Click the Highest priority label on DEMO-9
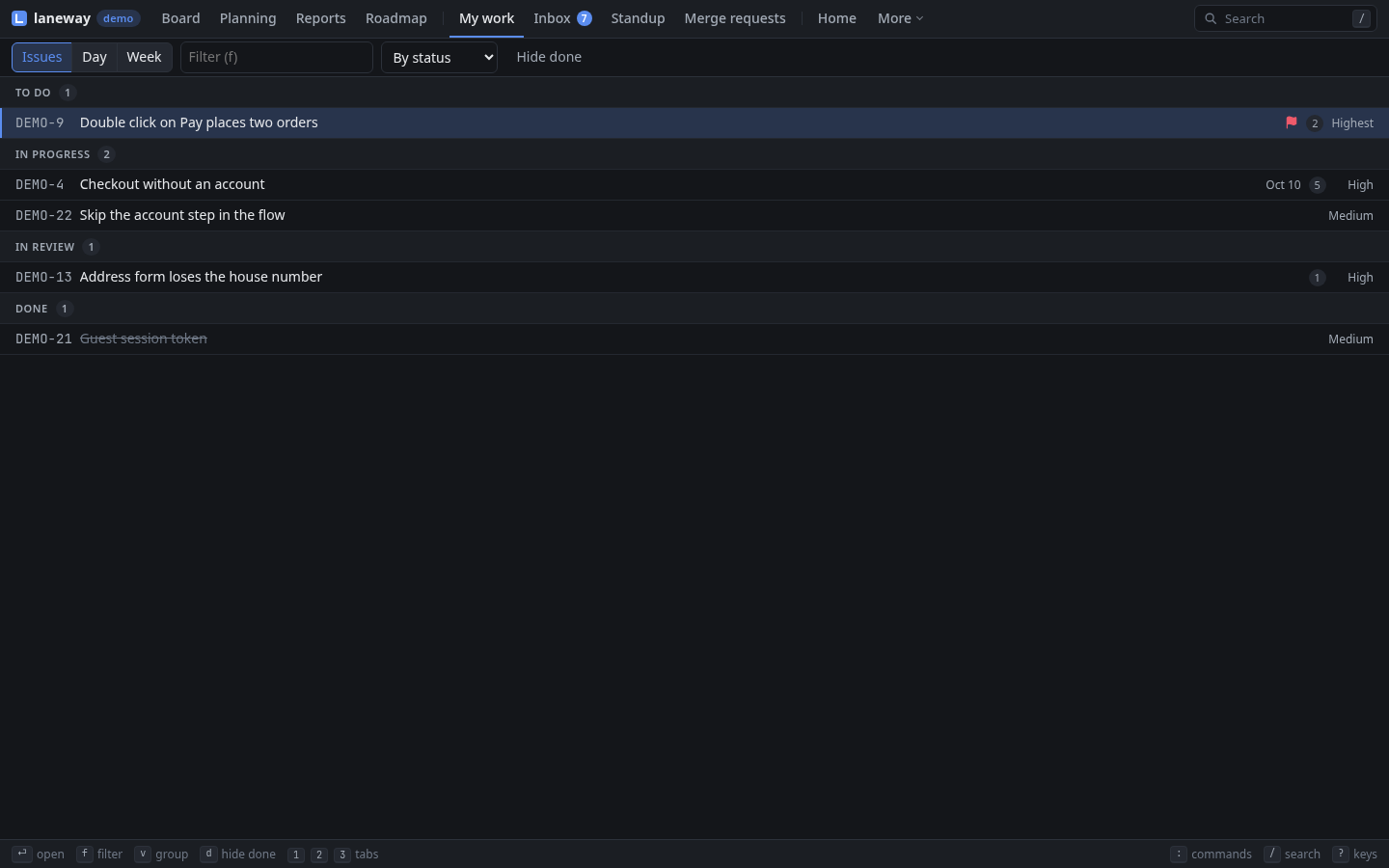1389x868 pixels. [x=1352, y=123]
